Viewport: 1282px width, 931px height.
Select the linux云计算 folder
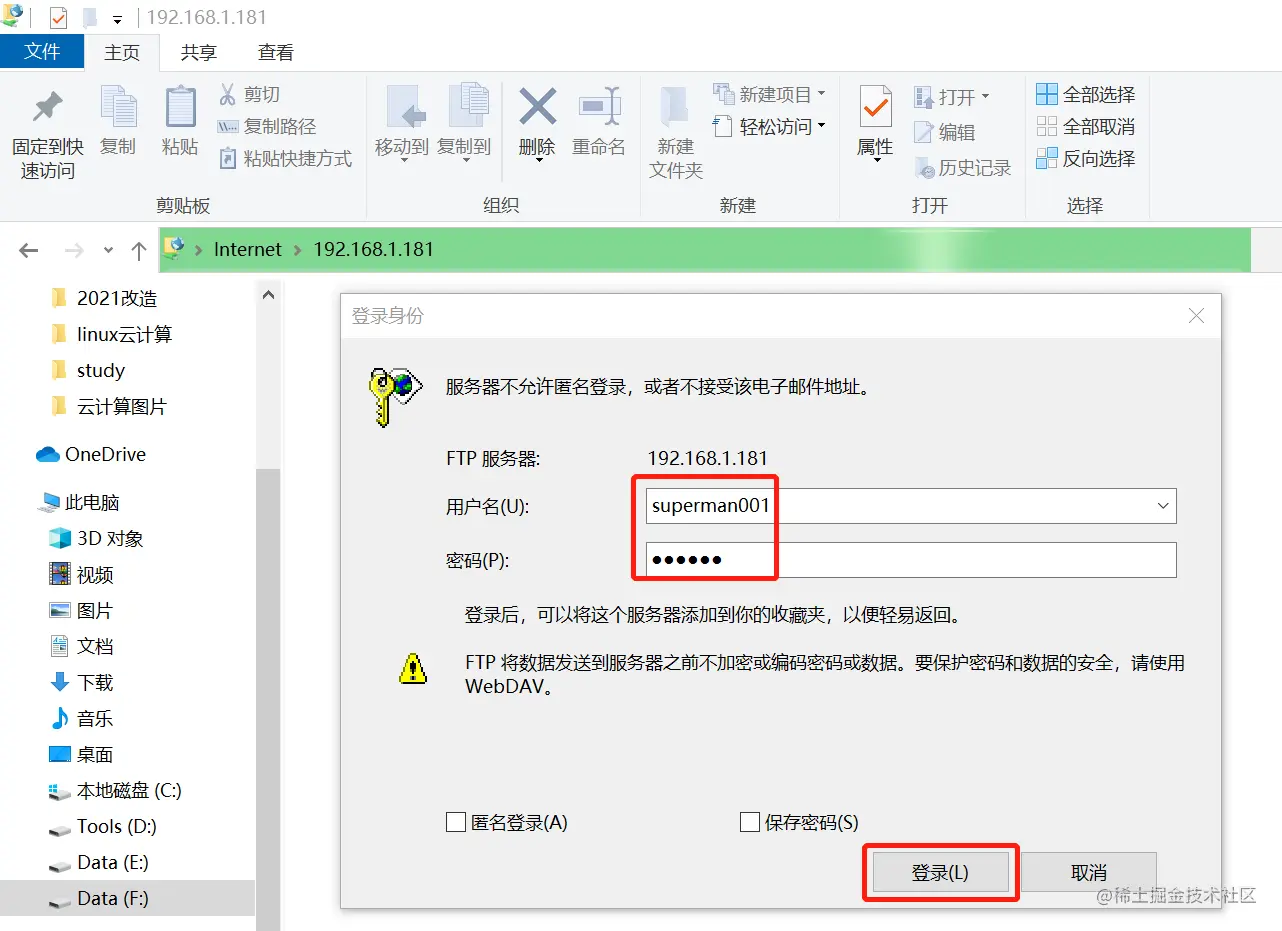point(111,334)
